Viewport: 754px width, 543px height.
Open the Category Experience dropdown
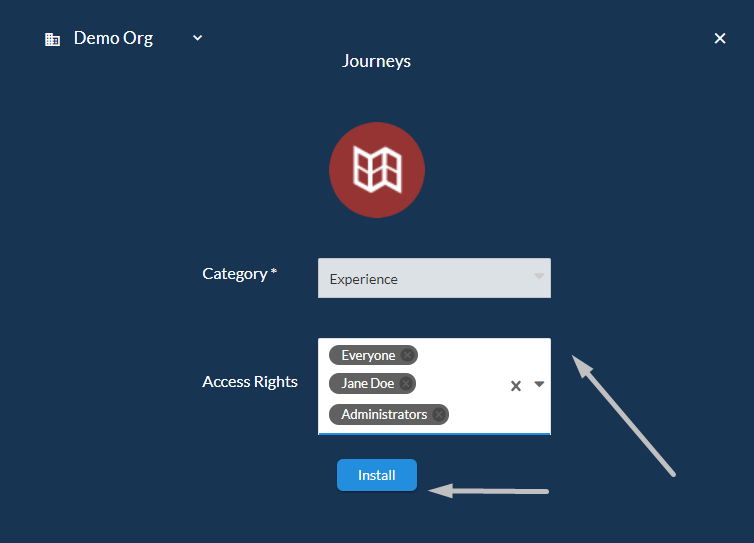pyautogui.click(x=434, y=278)
